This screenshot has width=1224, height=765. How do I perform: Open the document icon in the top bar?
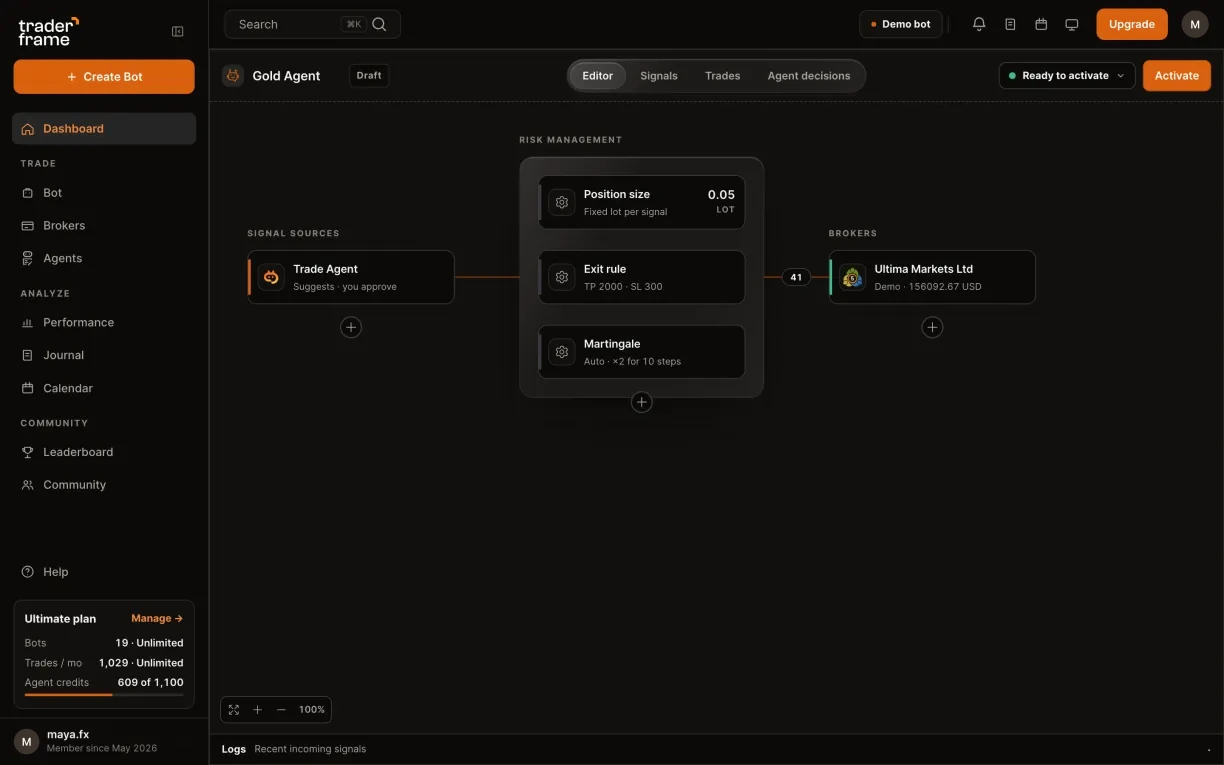click(x=1010, y=24)
